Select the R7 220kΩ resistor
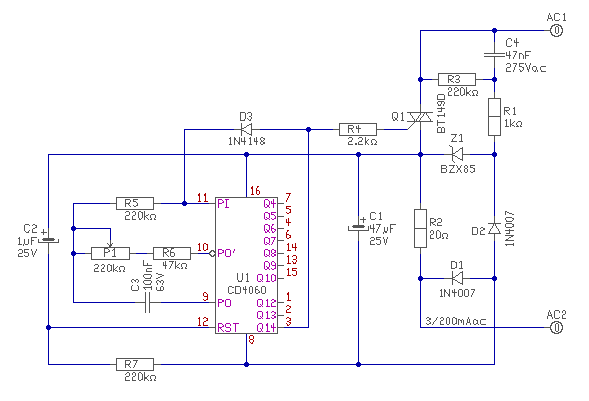The image size is (589, 401). pyautogui.click(x=135, y=365)
